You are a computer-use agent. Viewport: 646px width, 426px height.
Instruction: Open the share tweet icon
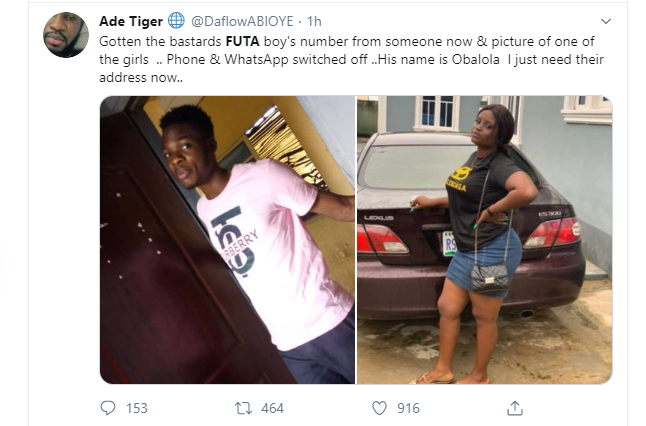pyautogui.click(x=515, y=408)
